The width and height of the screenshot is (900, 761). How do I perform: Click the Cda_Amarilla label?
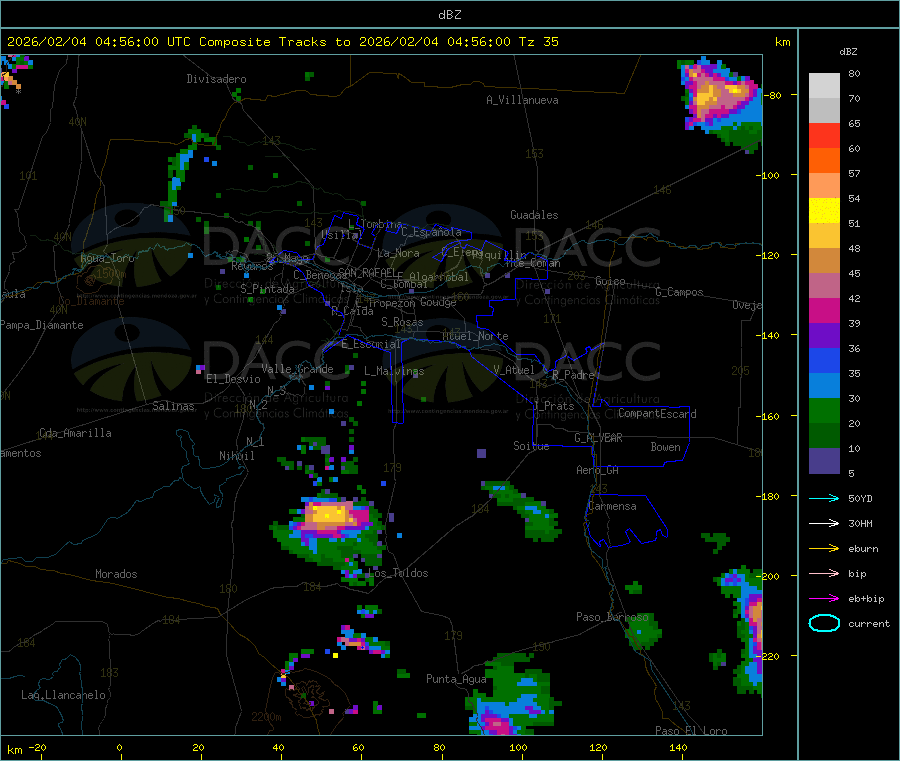coord(75,433)
